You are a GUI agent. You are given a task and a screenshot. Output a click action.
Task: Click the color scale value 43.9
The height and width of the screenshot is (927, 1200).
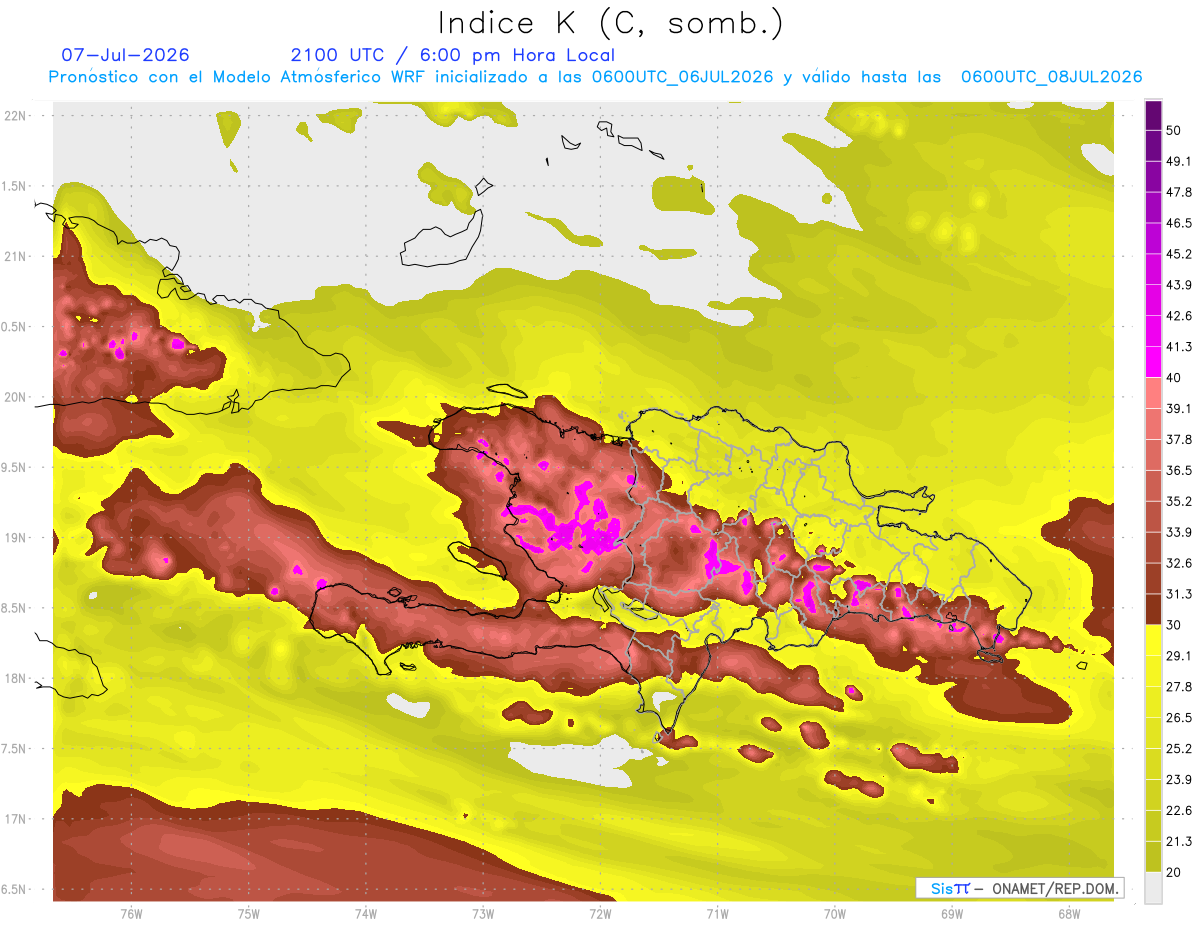(1178, 285)
